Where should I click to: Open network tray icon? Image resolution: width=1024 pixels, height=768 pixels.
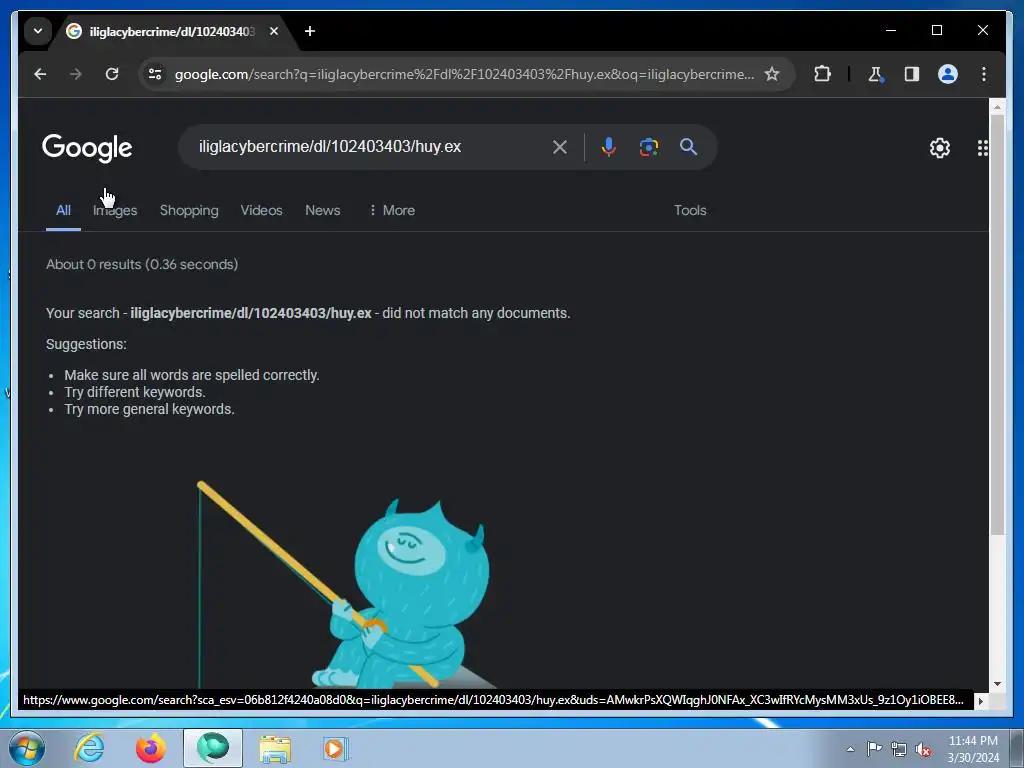click(899, 749)
